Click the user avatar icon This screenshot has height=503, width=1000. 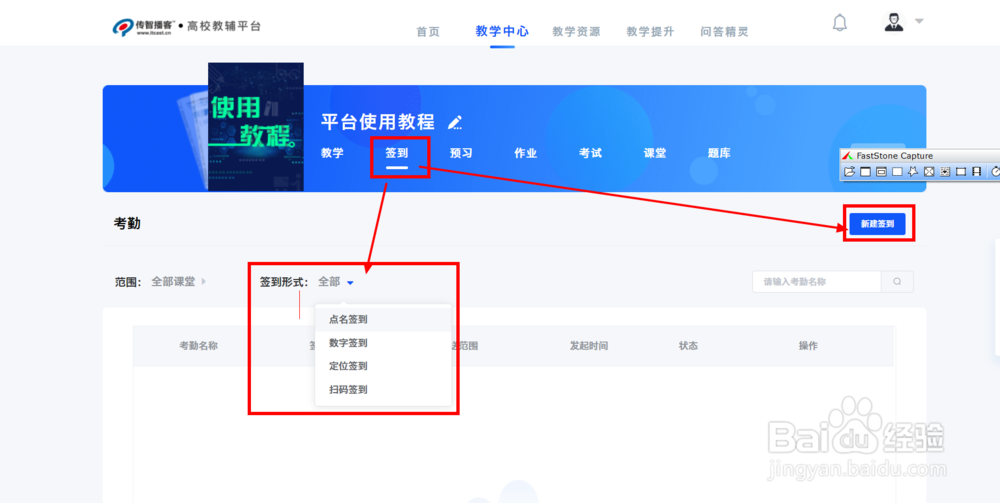(x=893, y=22)
